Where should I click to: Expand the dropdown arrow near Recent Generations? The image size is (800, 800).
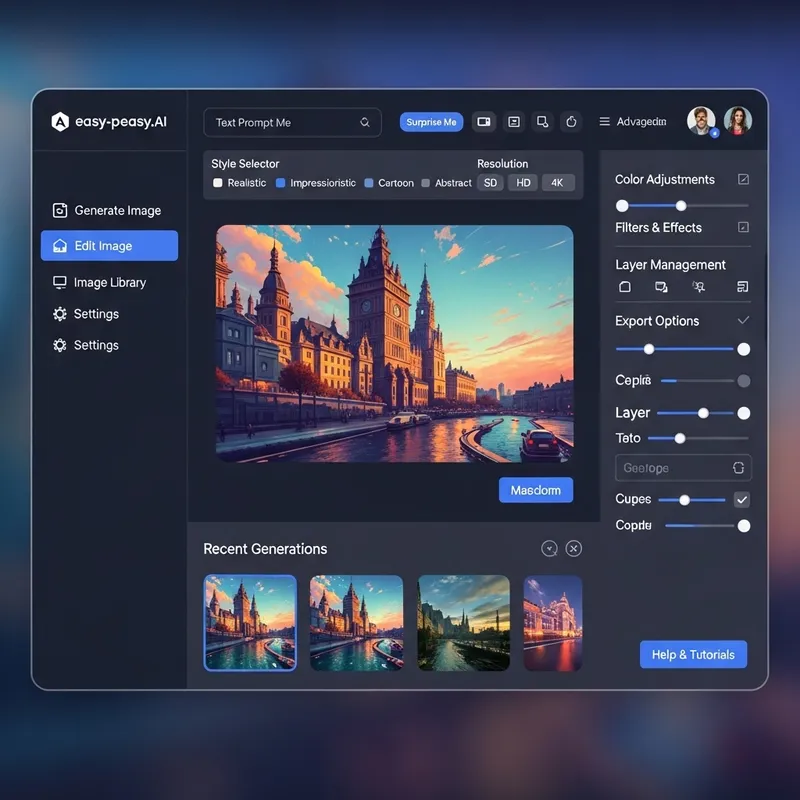(547, 548)
